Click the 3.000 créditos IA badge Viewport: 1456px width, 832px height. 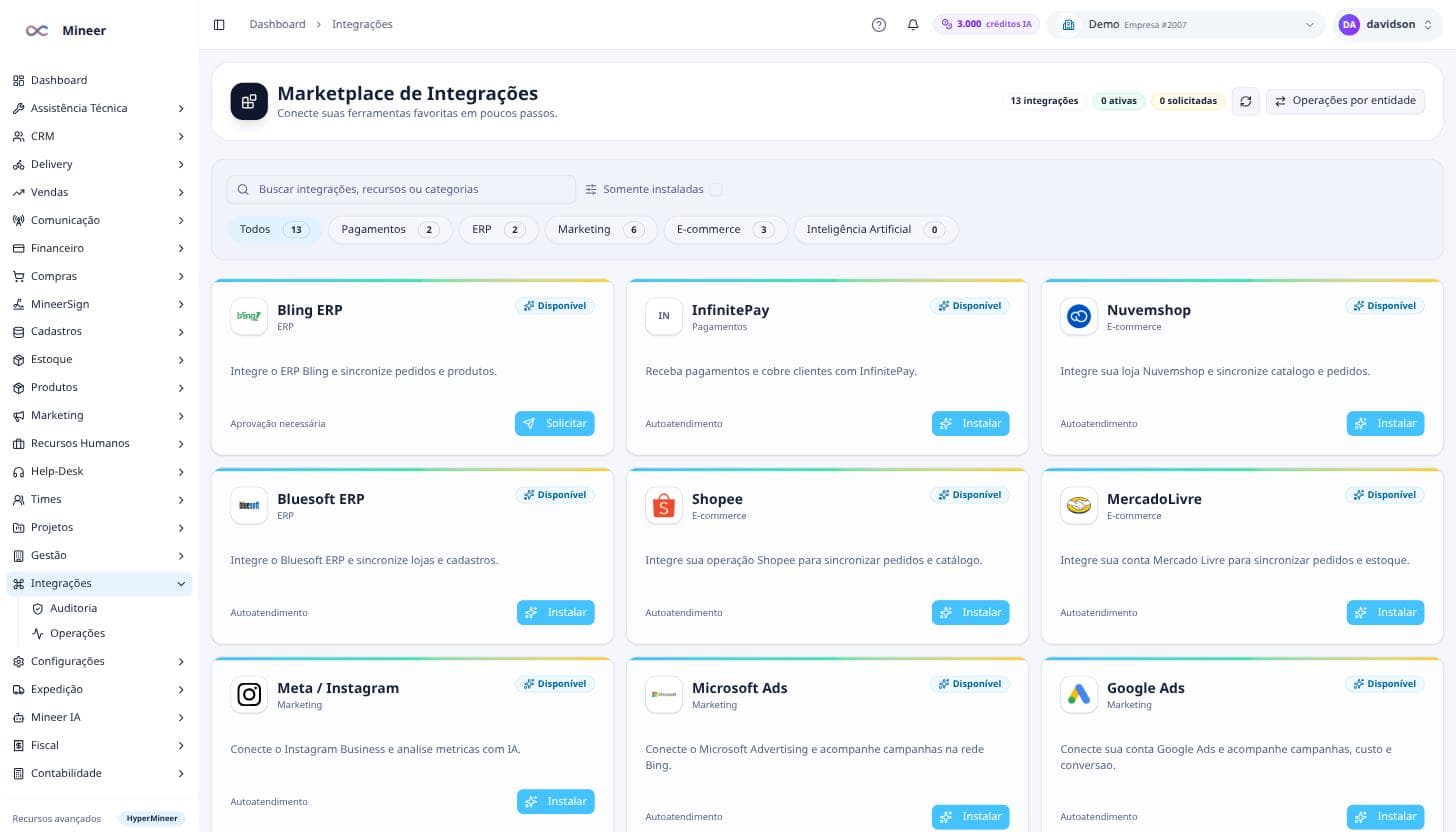point(987,24)
